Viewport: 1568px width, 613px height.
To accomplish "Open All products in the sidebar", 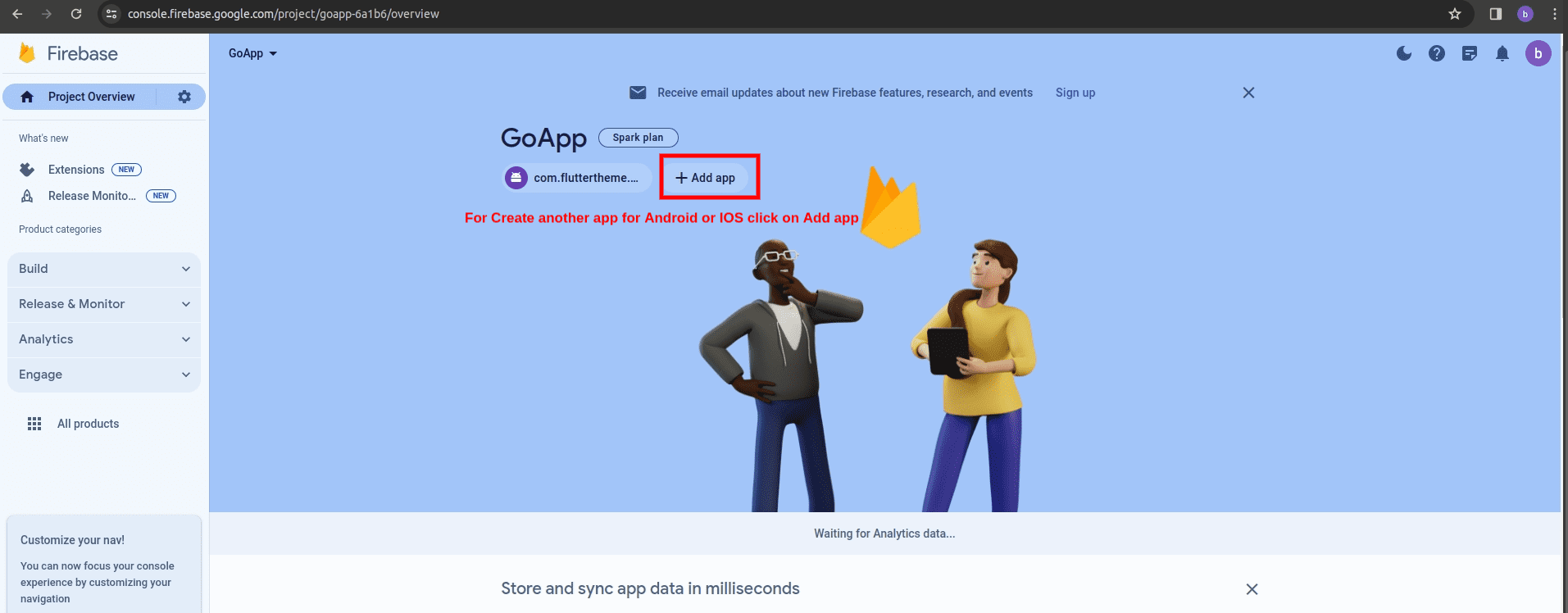I will pyautogui.click(x=88, y=424).
